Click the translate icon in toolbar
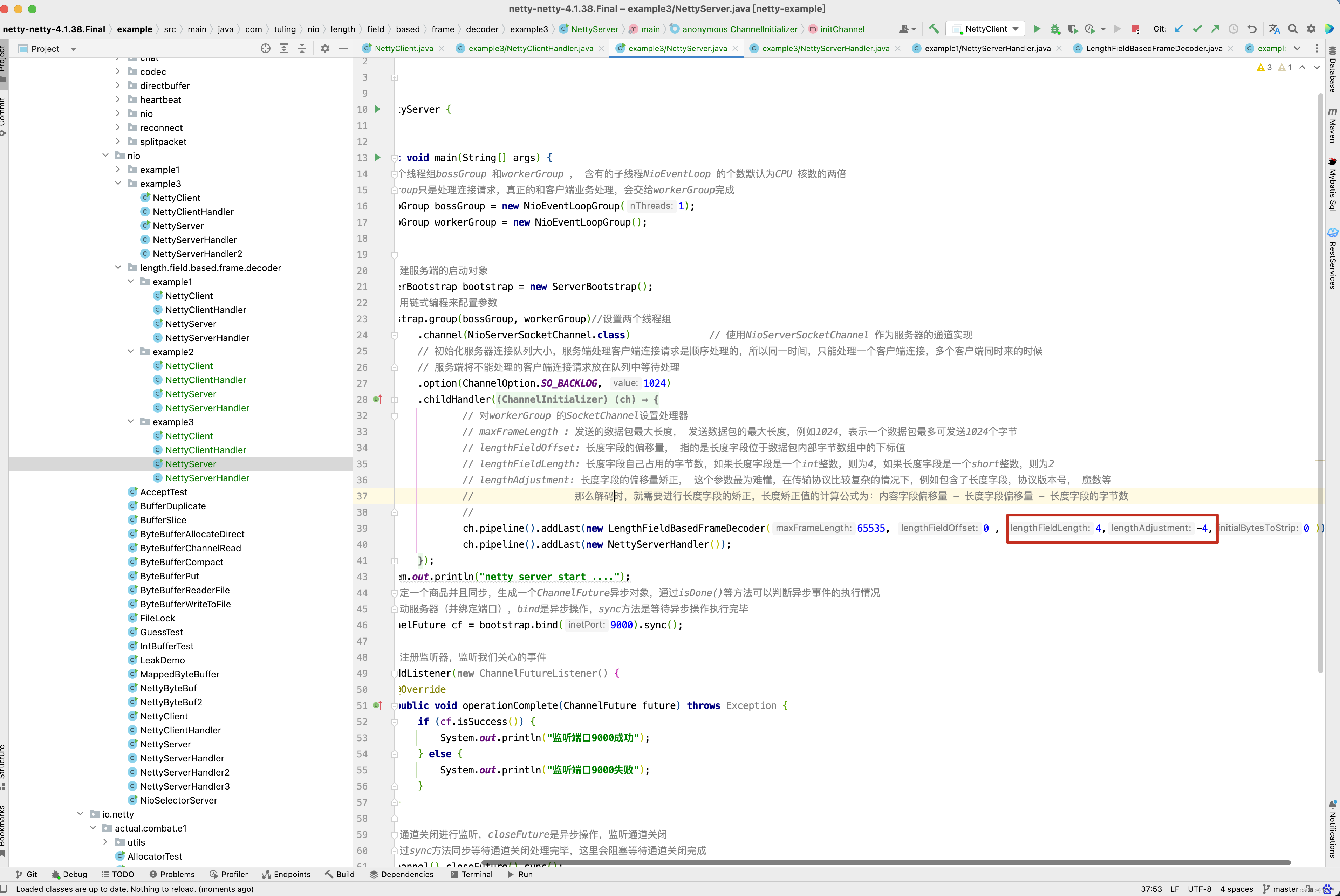 (x=1274, y=29)
